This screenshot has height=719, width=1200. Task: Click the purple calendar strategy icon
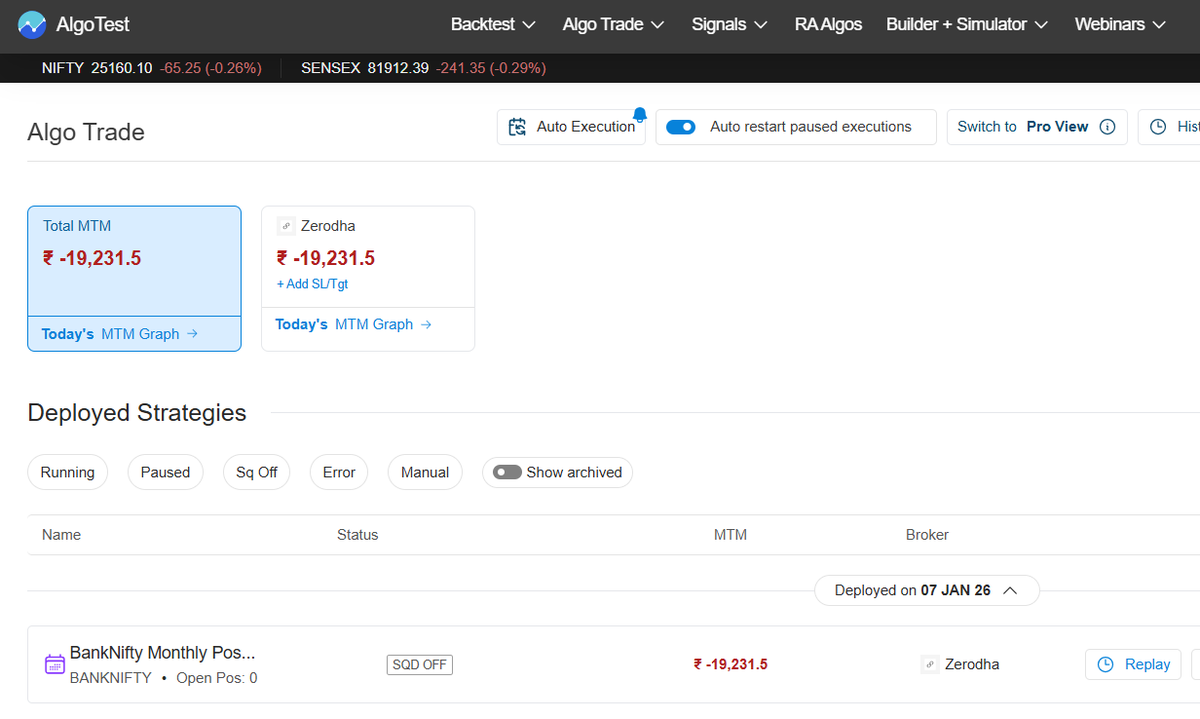55,664
